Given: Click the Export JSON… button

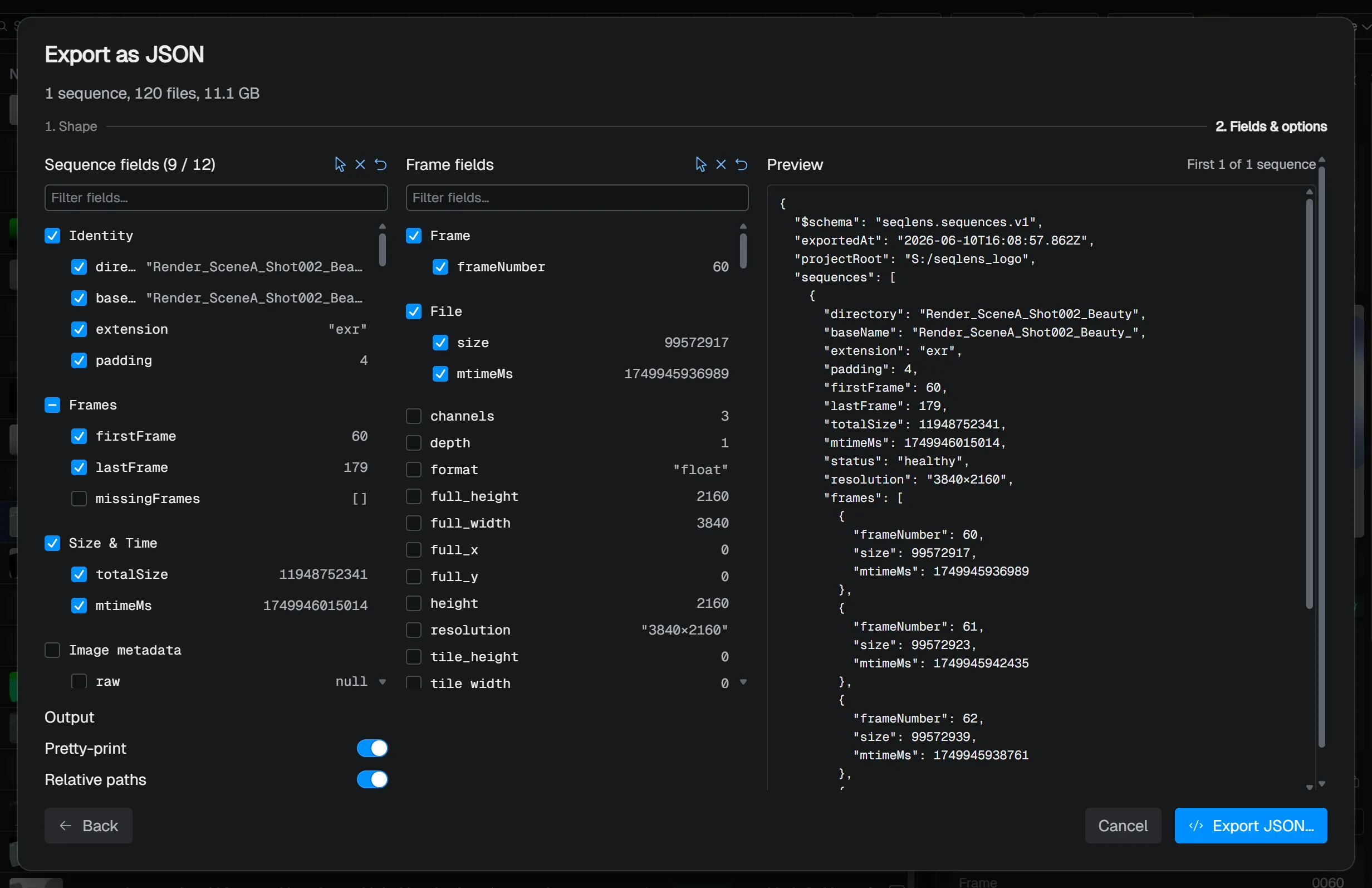Looking at the screenshot, I should click(x=1251, y=826).
